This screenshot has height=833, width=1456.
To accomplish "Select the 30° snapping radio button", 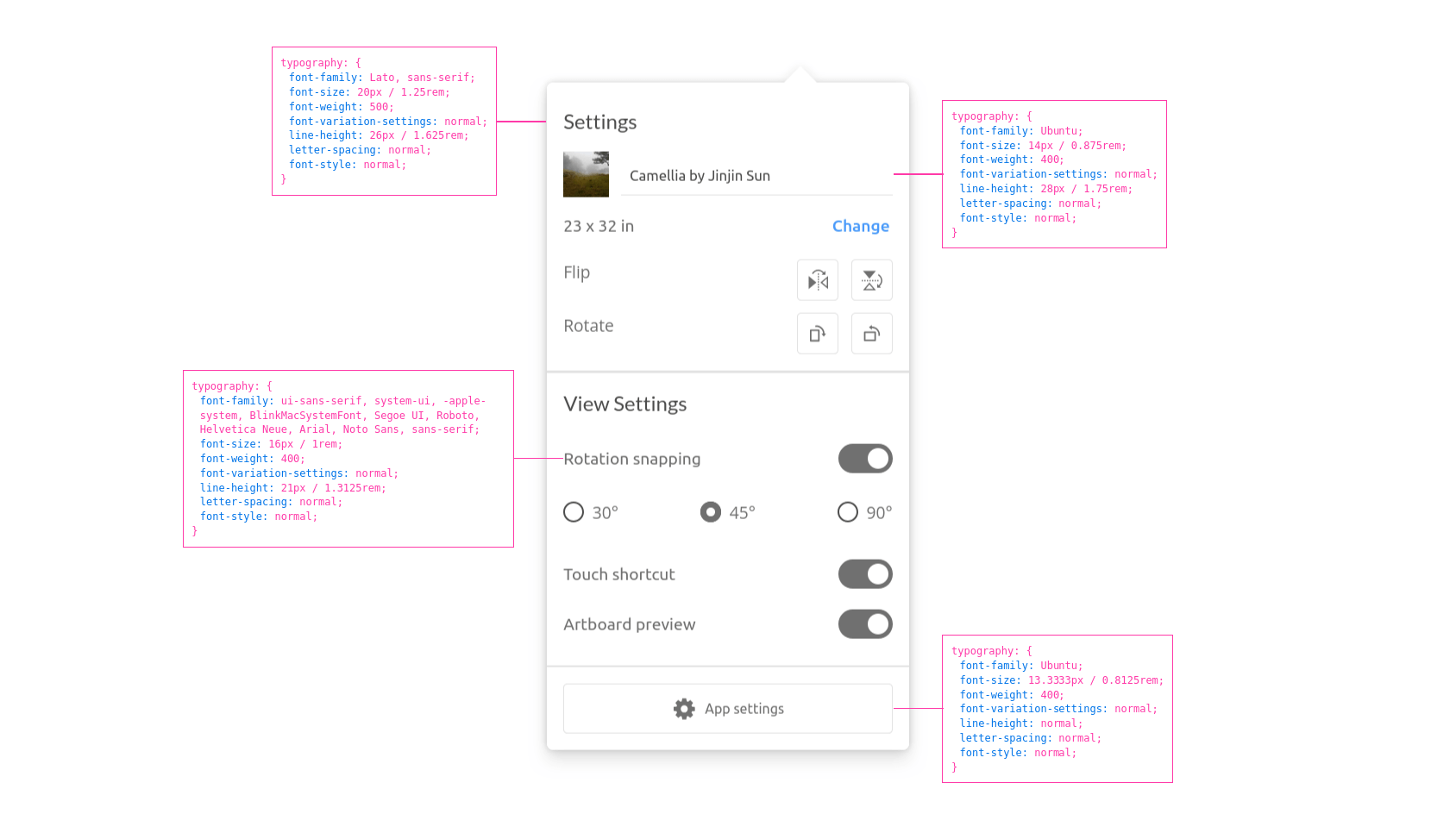I will [574, 512].
